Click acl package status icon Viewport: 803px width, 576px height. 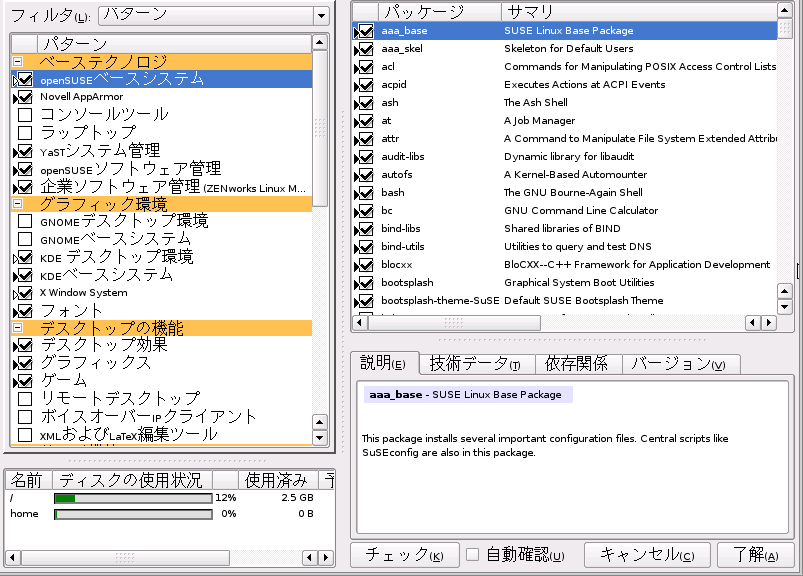[x=364, y=67]
